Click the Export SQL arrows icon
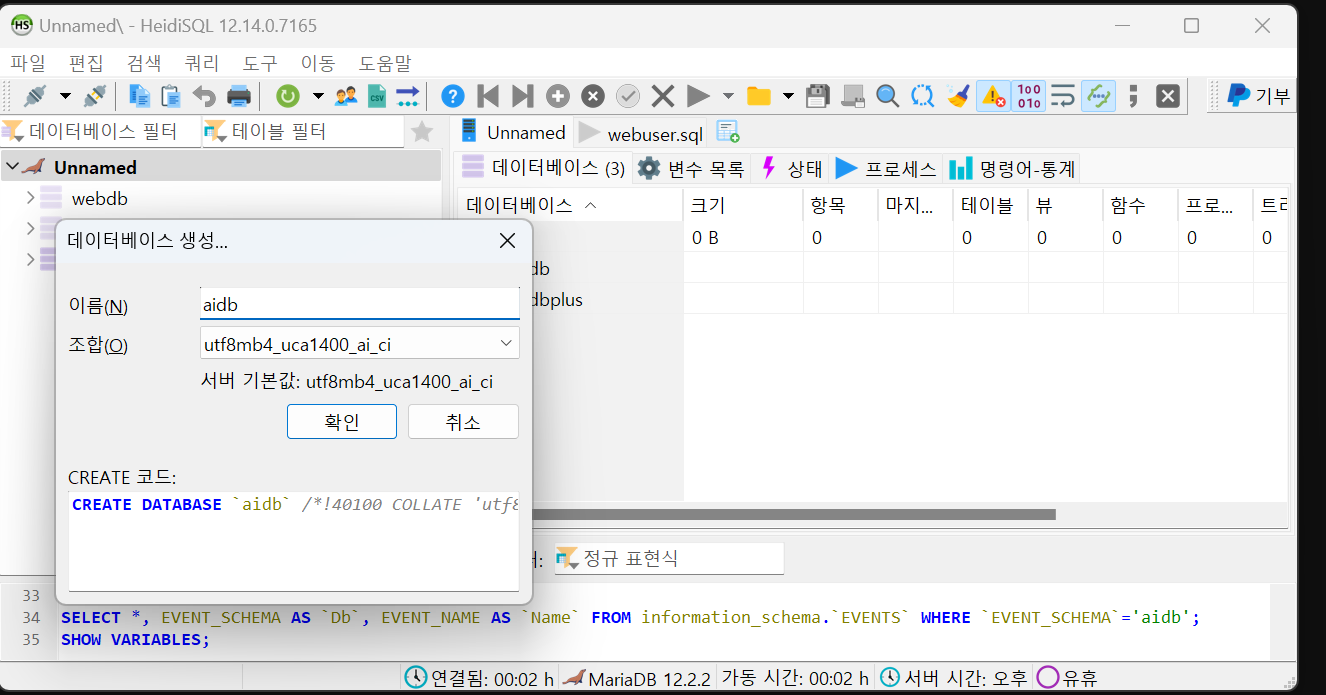Viewport: 1326px width, 695px height. click(407, 96)
